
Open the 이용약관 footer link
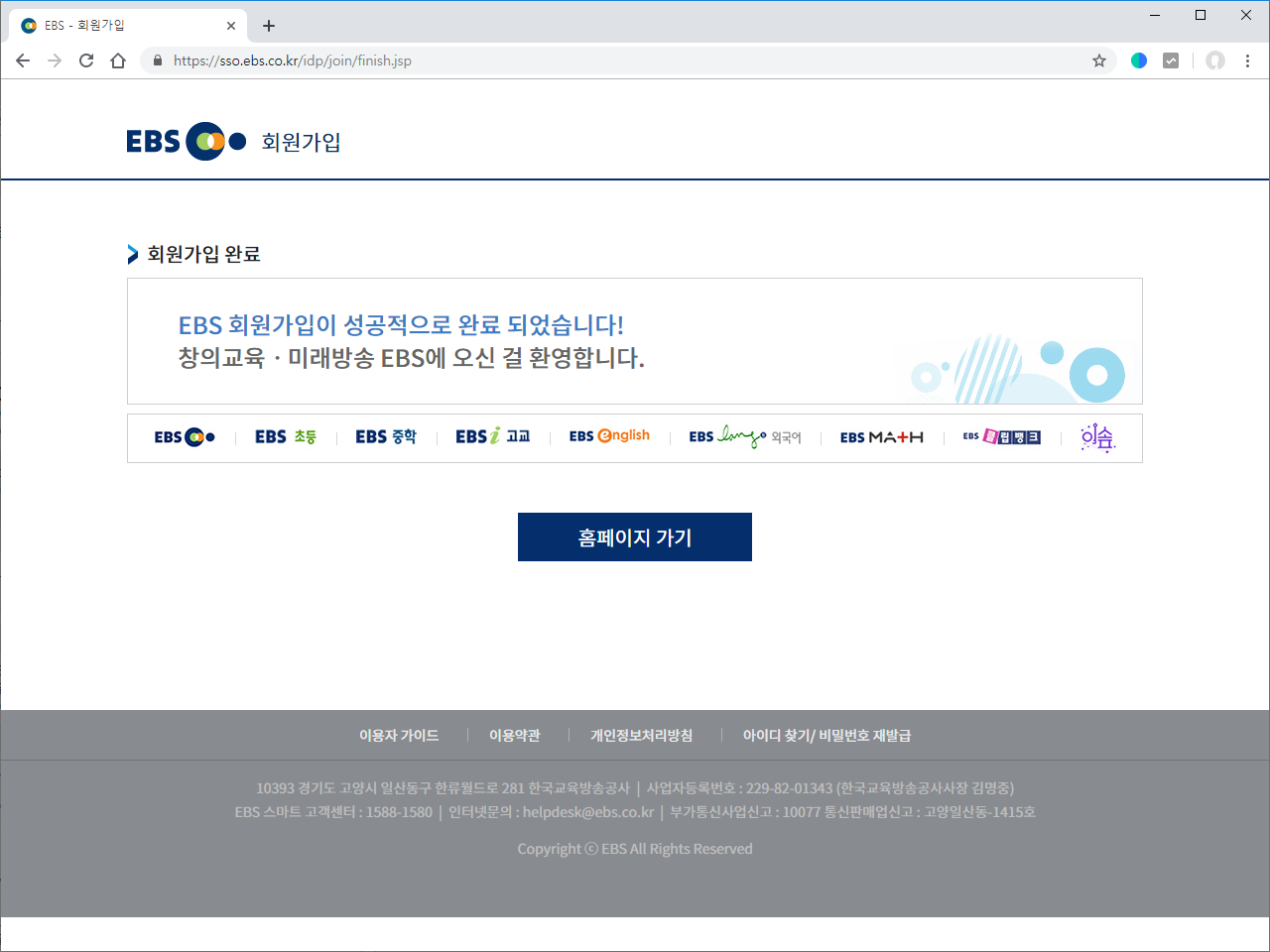click(x=515, y=736)
